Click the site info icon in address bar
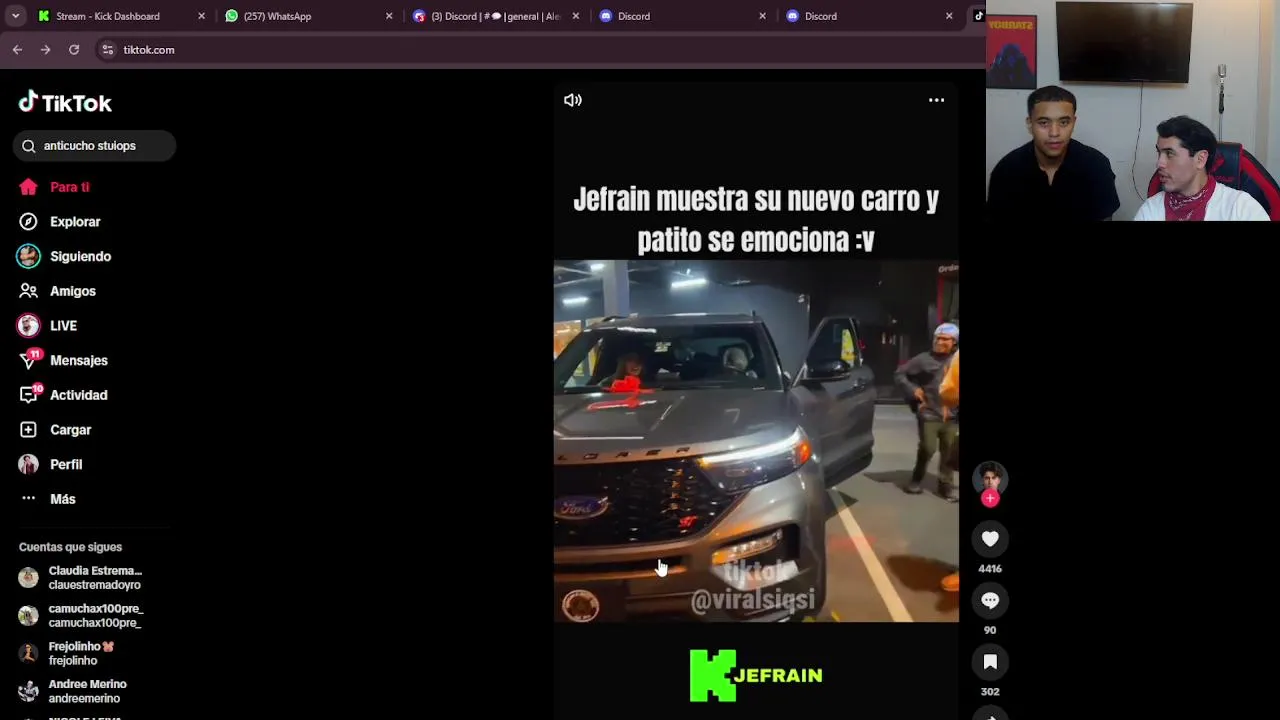This screenshot has width=1280, height=720. pos(108,50)
